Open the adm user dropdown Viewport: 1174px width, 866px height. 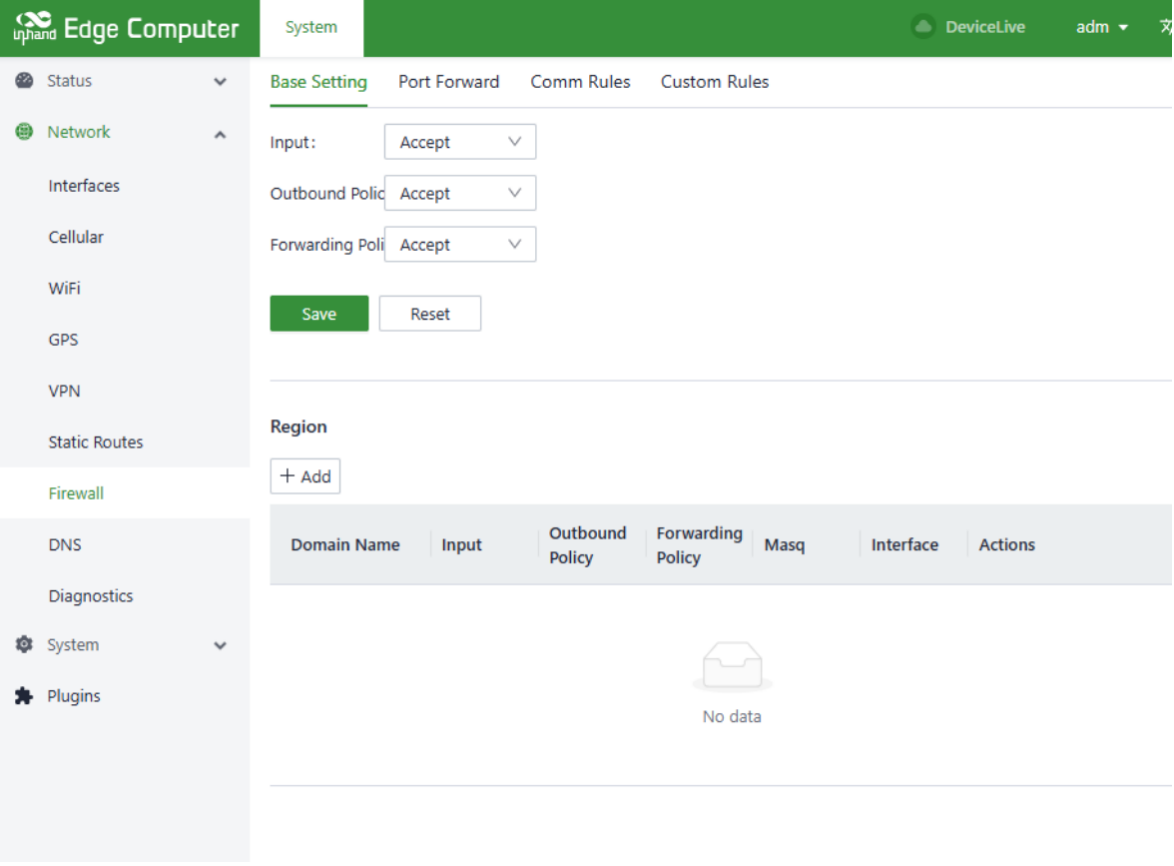pos(1102,27)
